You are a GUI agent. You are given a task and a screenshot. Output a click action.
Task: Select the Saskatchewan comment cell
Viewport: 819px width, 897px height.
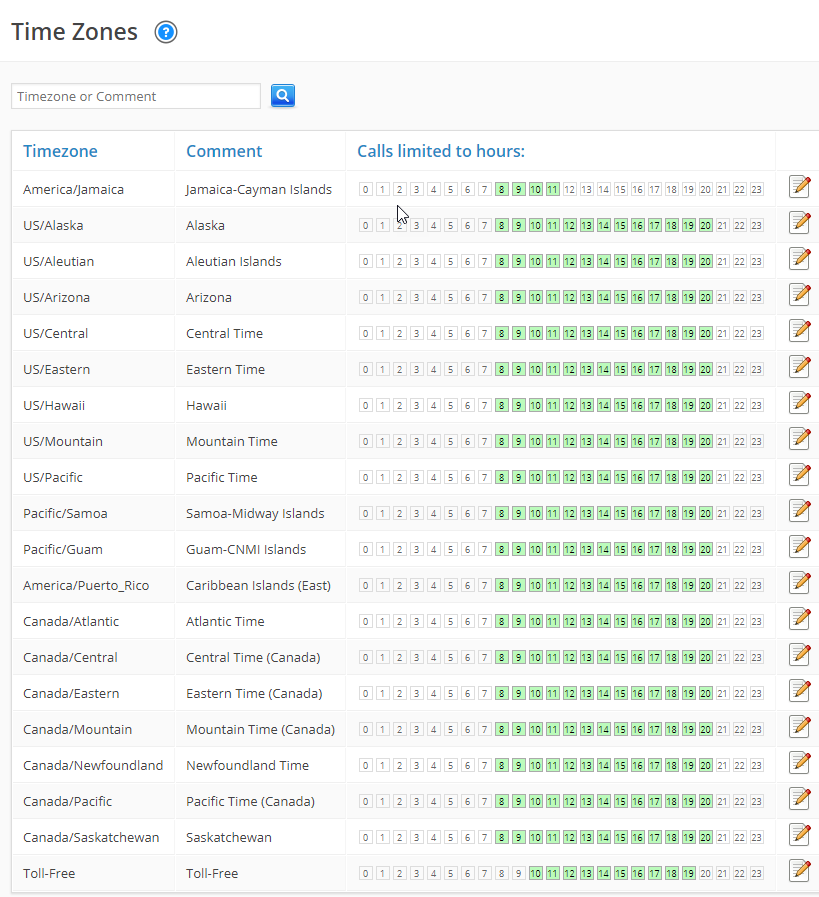(x=229, y=838)
